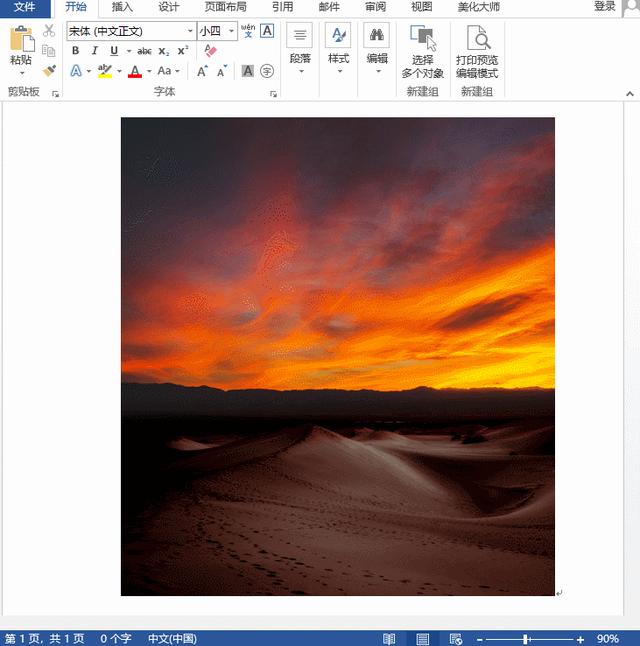Expand the font size dropdown 小四

[x=231, y=31]
